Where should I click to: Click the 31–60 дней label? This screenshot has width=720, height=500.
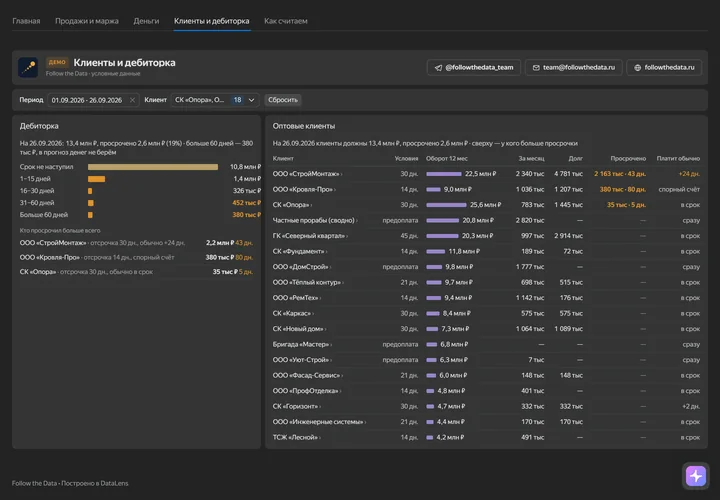tap(37, 203)
